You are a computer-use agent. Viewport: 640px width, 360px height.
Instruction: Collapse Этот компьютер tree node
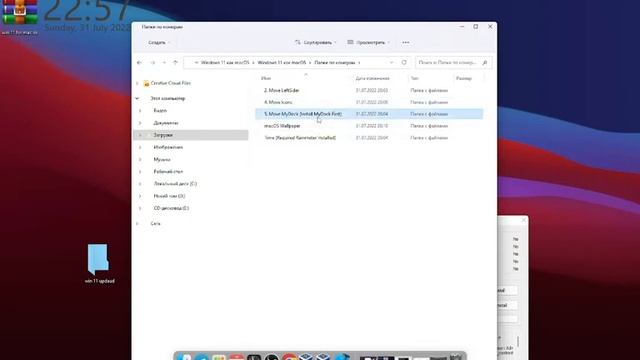pos(137,98)
